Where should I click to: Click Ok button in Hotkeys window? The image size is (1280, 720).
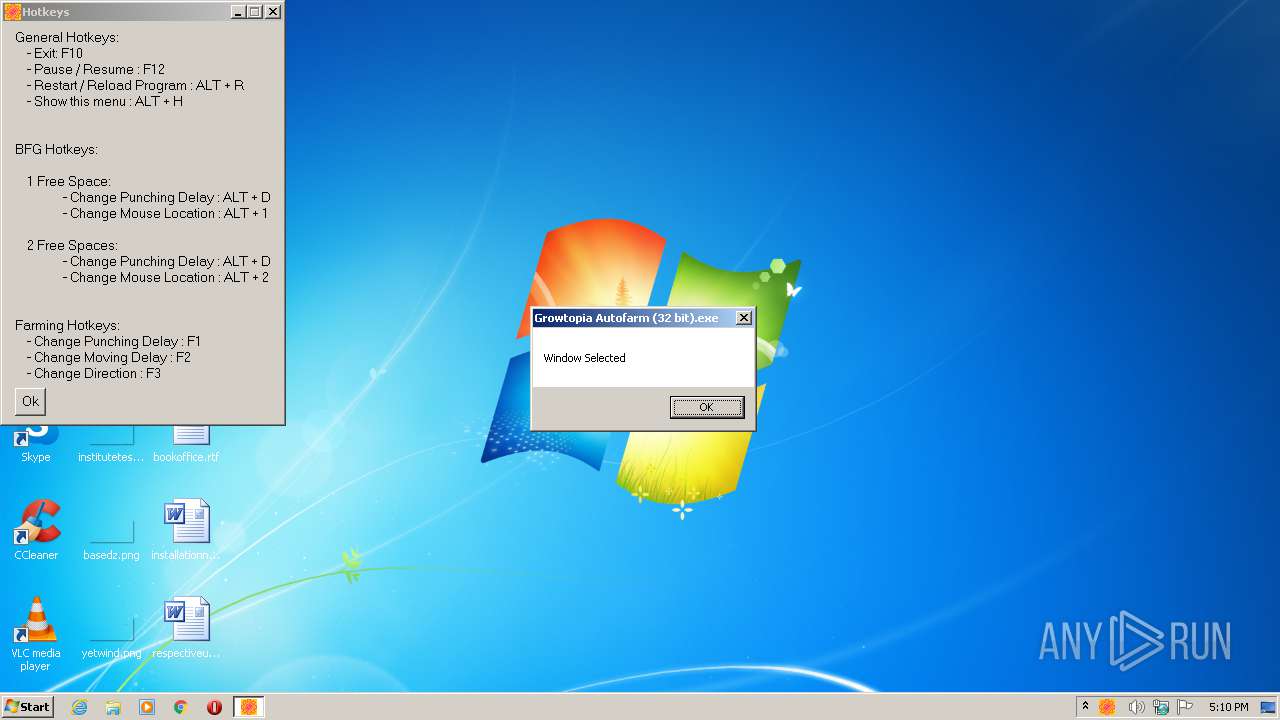(x=30, y=401)
